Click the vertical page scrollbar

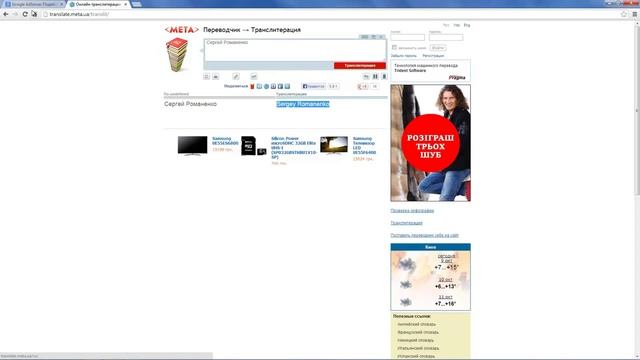(x=637, y=110)
